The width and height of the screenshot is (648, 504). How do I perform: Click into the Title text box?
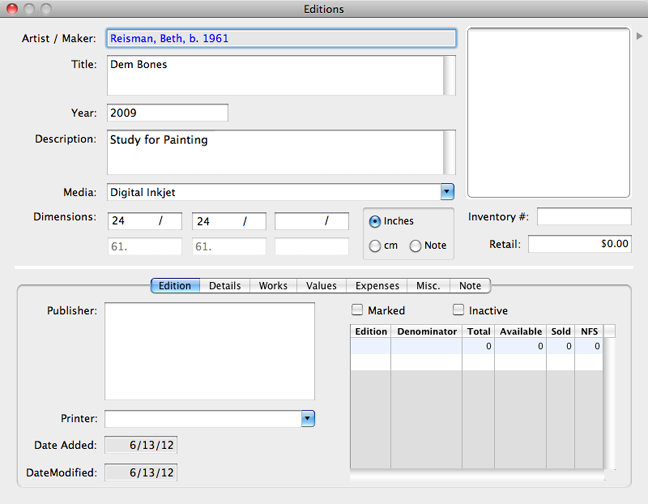[x=273, y=75]
